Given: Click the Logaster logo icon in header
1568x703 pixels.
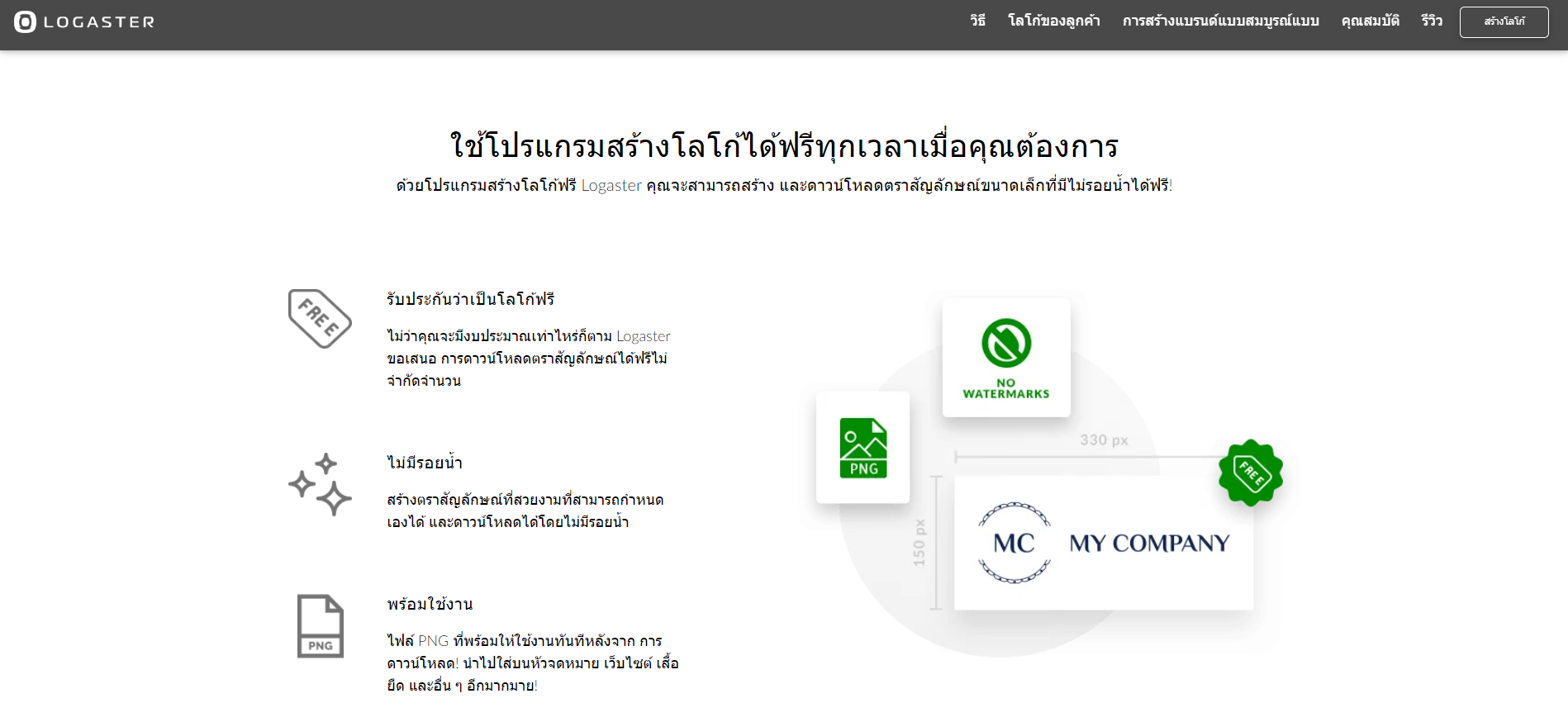Looking at the screenshot, I should (x=25, y=21).
